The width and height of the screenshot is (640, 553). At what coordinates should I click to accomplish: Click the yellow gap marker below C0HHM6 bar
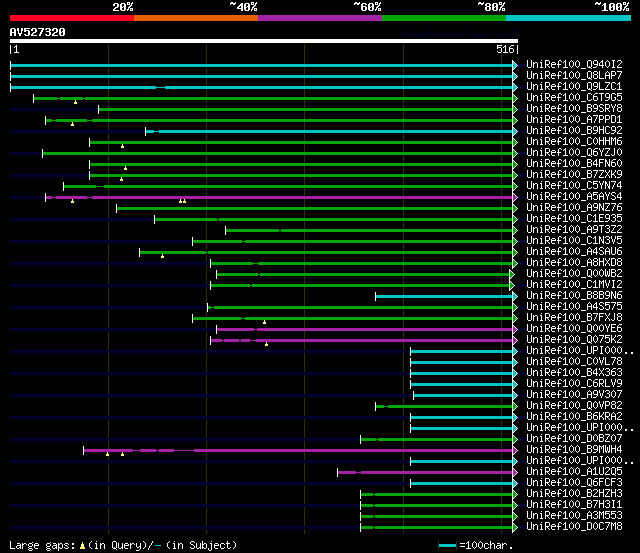[x=122, y=146]
